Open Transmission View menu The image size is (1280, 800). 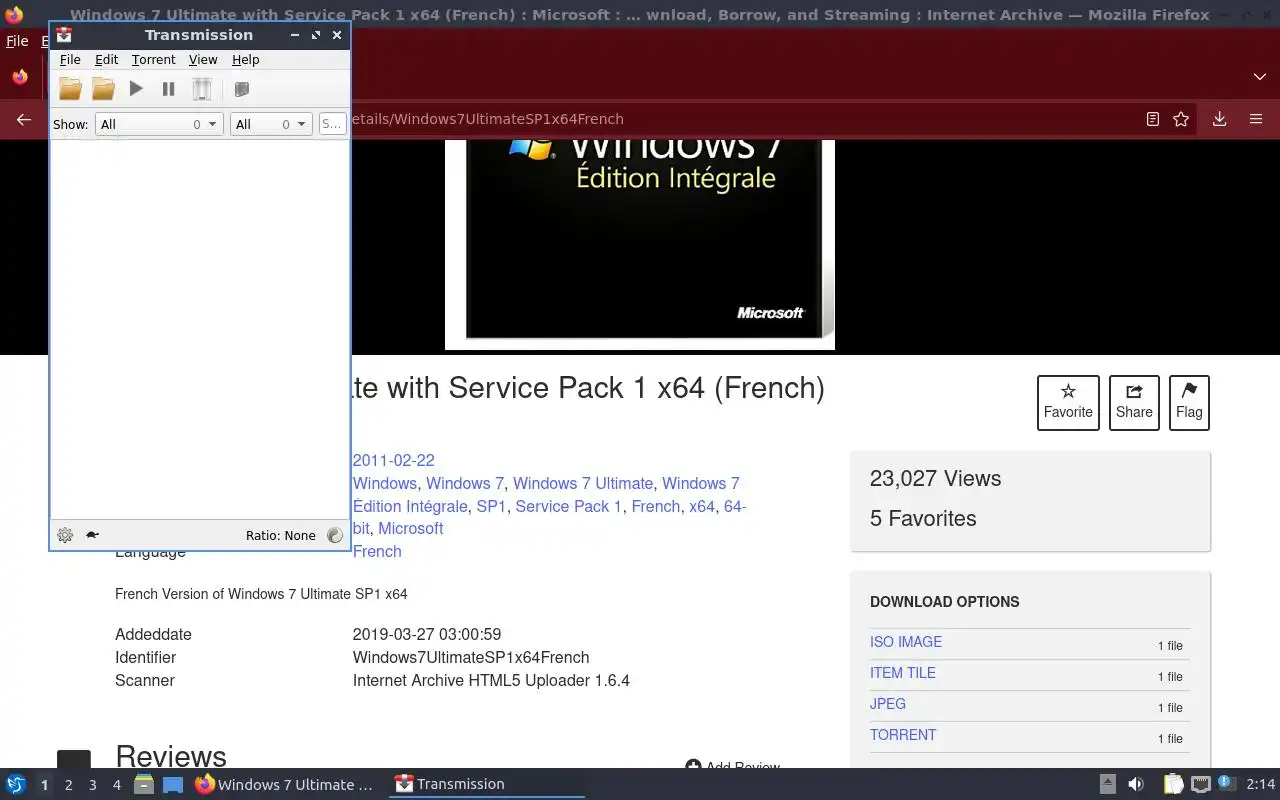tap(203, 59)
